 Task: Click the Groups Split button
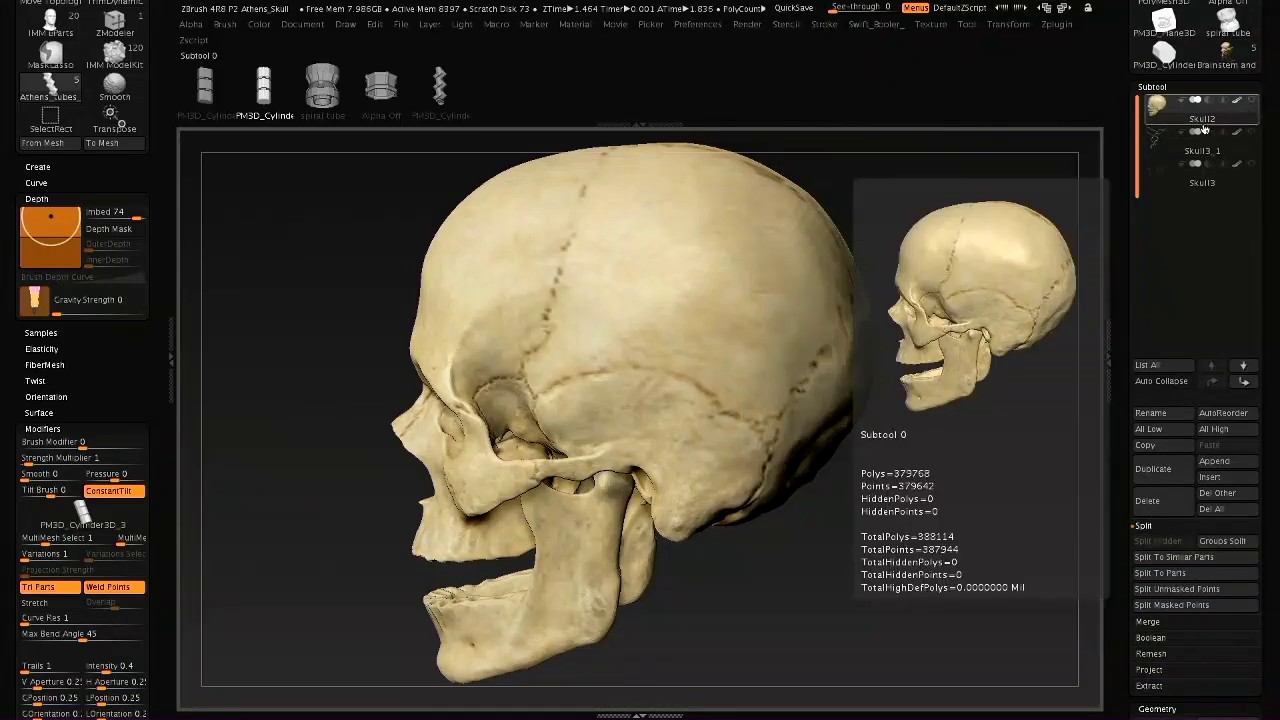tap(1226, 541)
